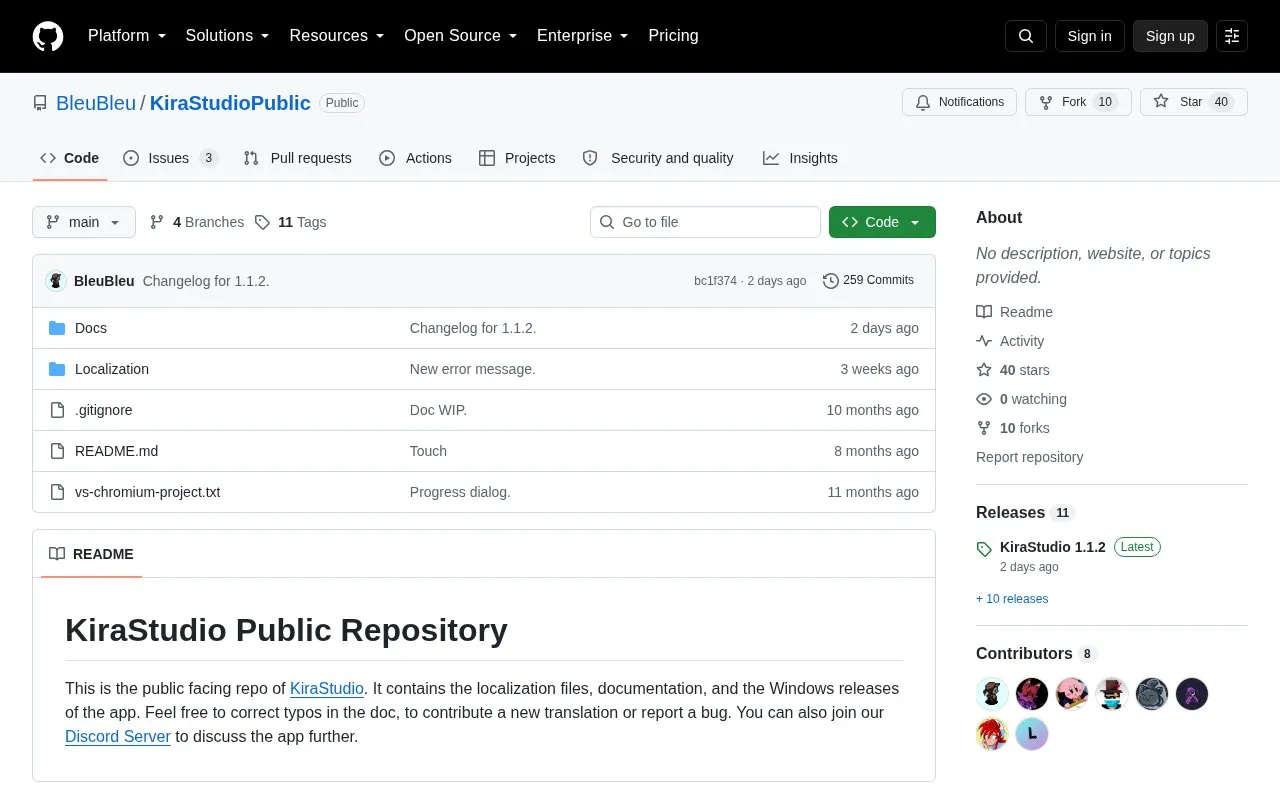View the 10 forks link in About
The width and height of the screenshot is (1280, 800).
1013,428
